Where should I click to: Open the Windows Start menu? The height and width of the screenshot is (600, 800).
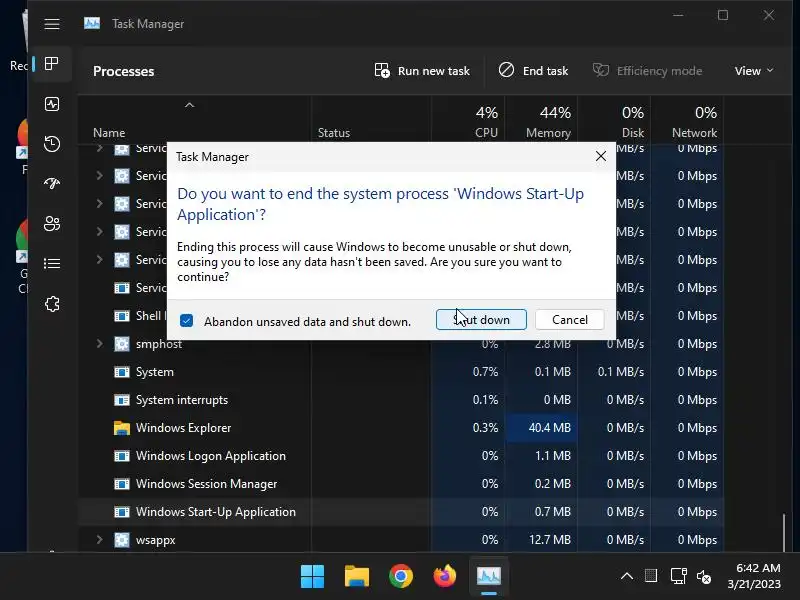[312, 577]
